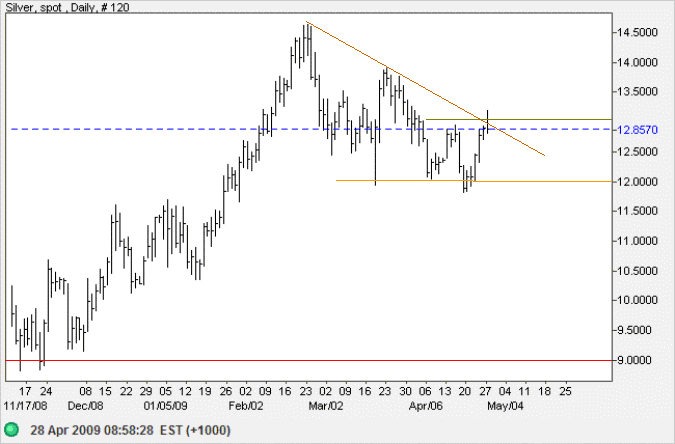Click the 11/17/08 date axis label
675x444 pixels.
coord(25,406)
